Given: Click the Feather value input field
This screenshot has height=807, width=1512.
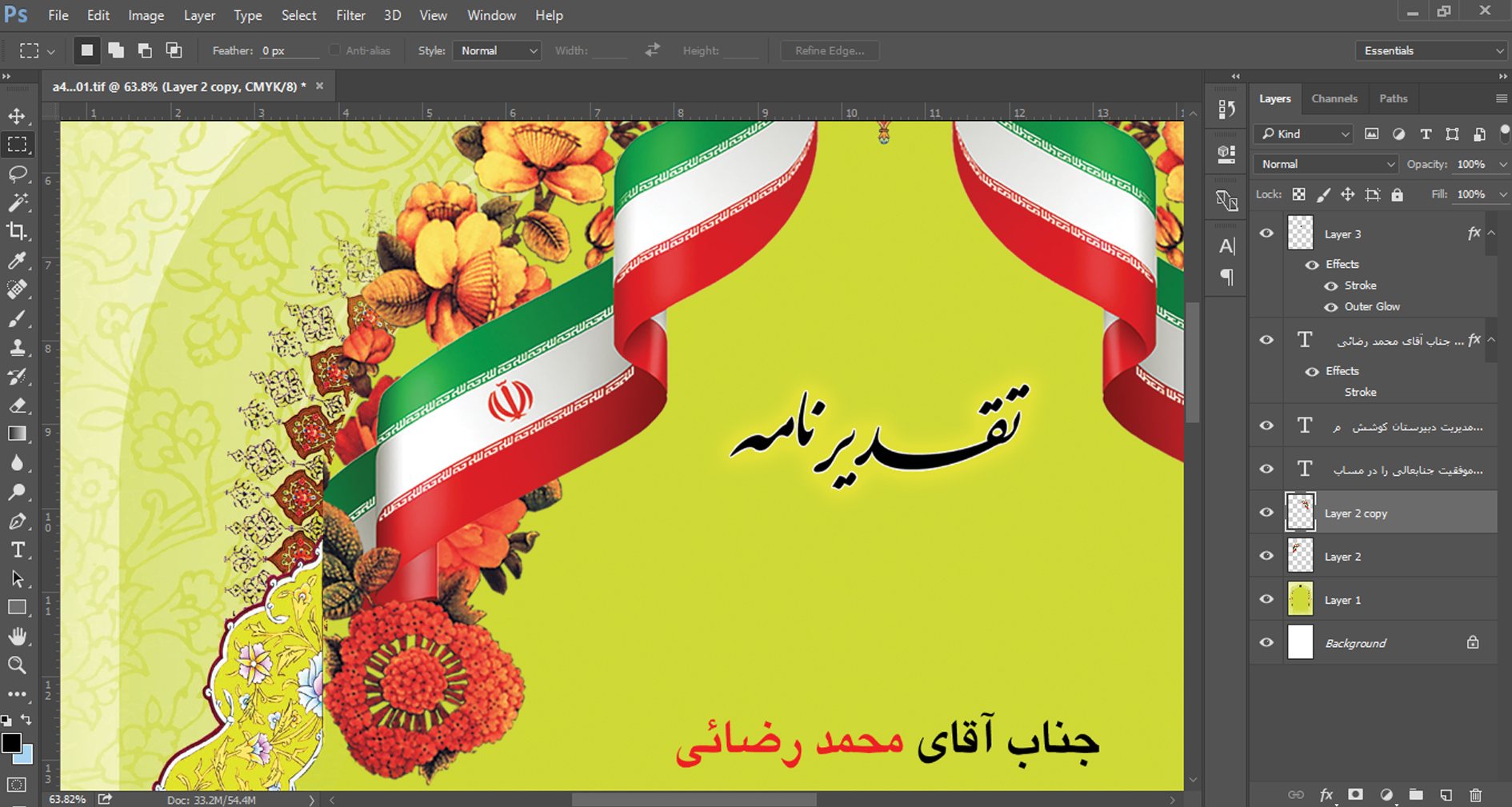Looking at the screenshot, I should click(289, 50).
